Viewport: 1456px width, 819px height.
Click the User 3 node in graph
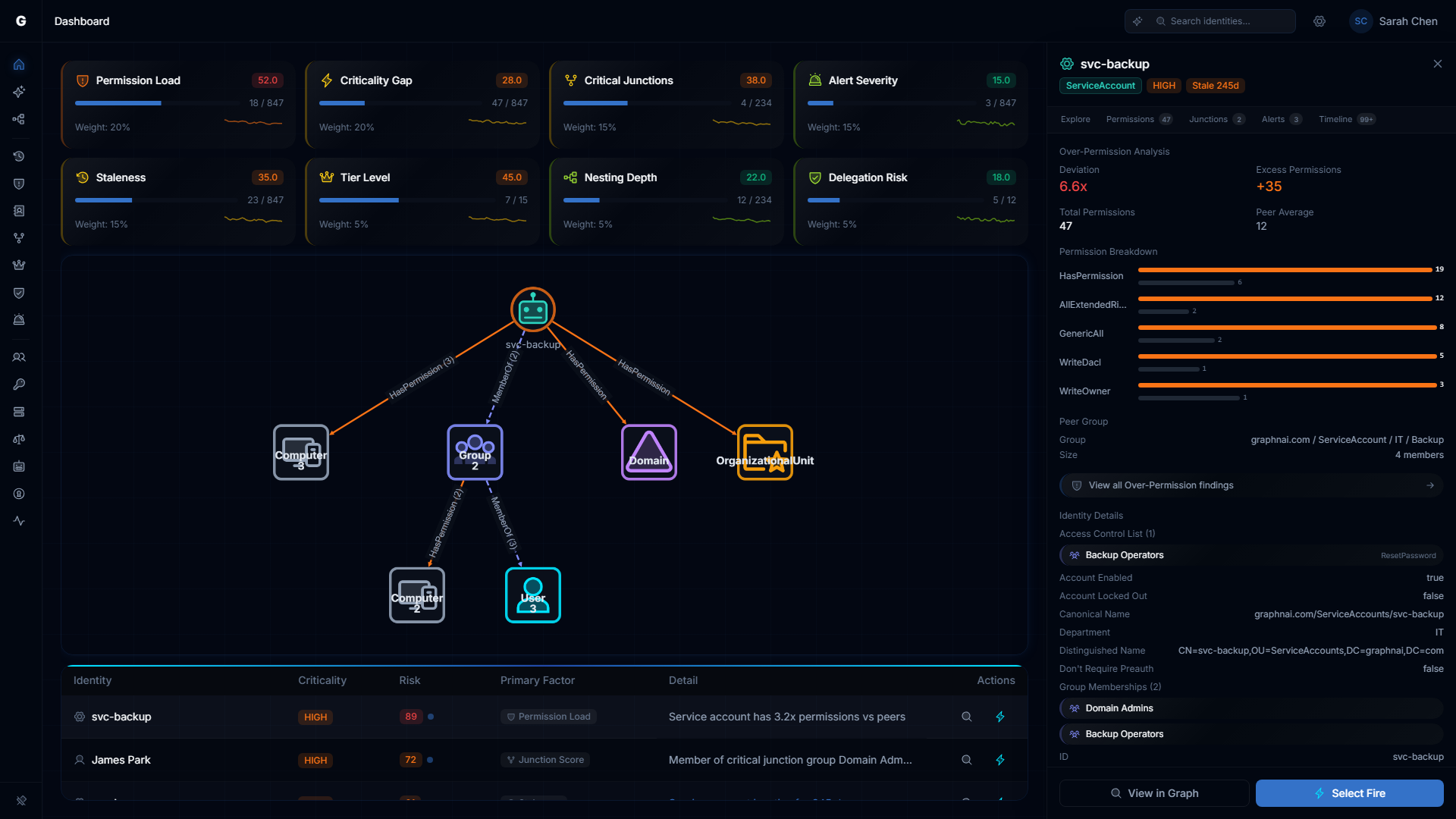532,595
